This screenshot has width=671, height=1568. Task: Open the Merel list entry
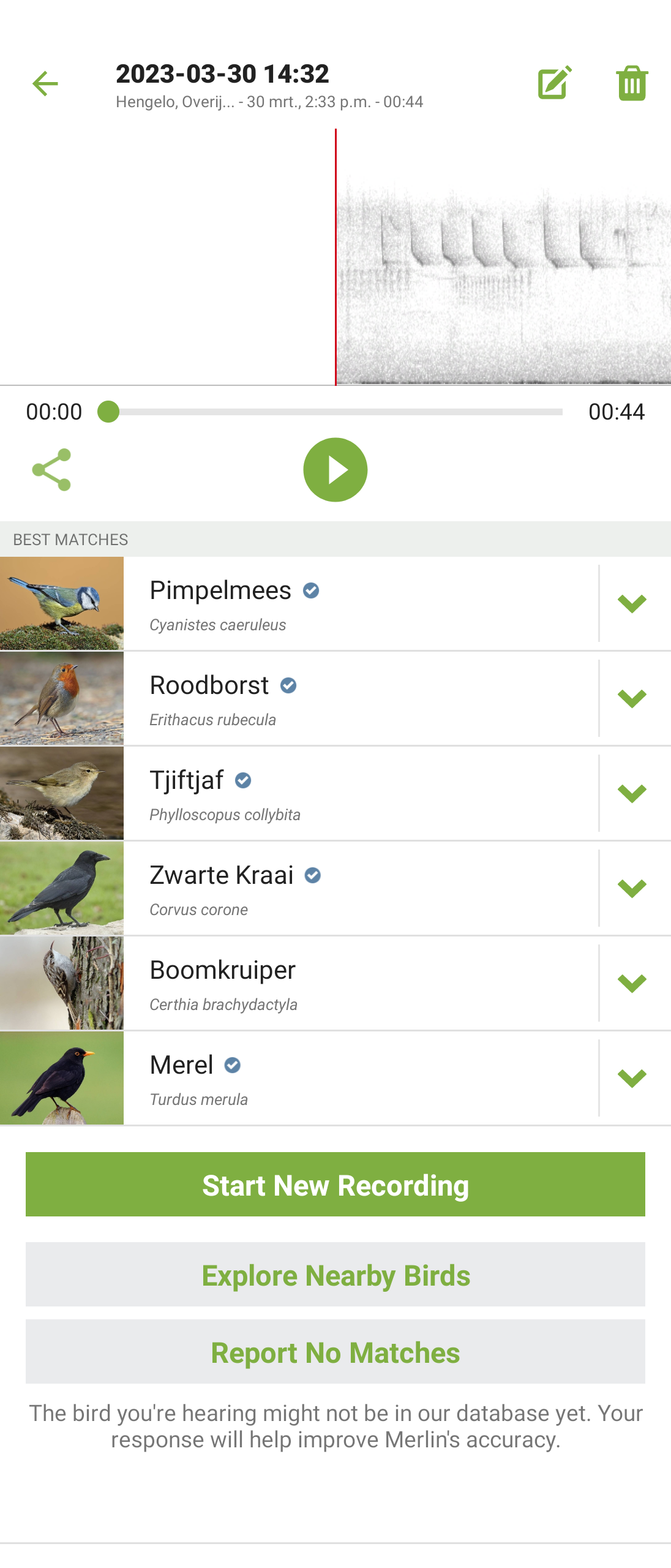pos(361,1079)
